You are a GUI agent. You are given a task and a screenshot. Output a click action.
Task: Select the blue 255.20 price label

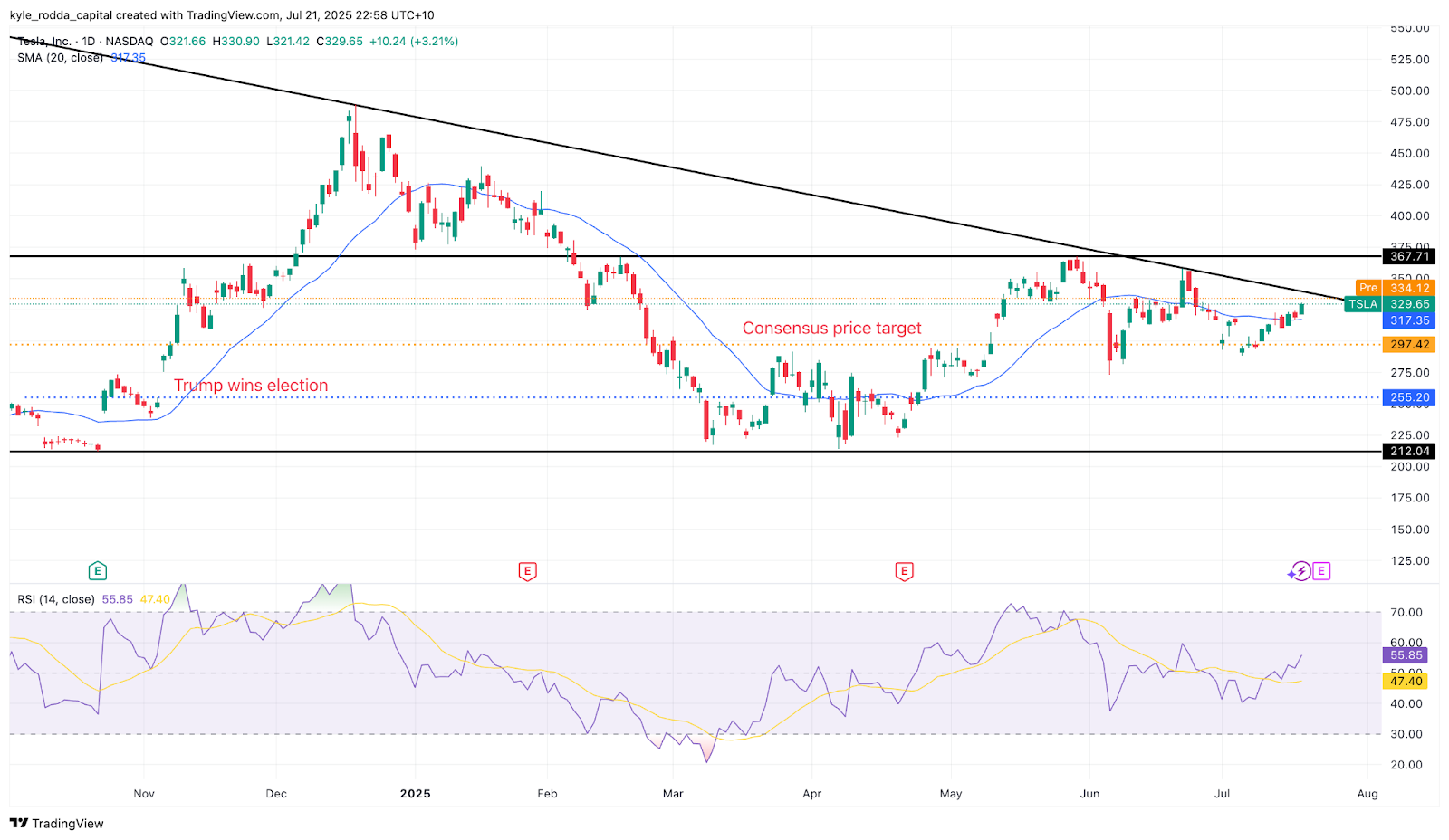click(1409, 397)
